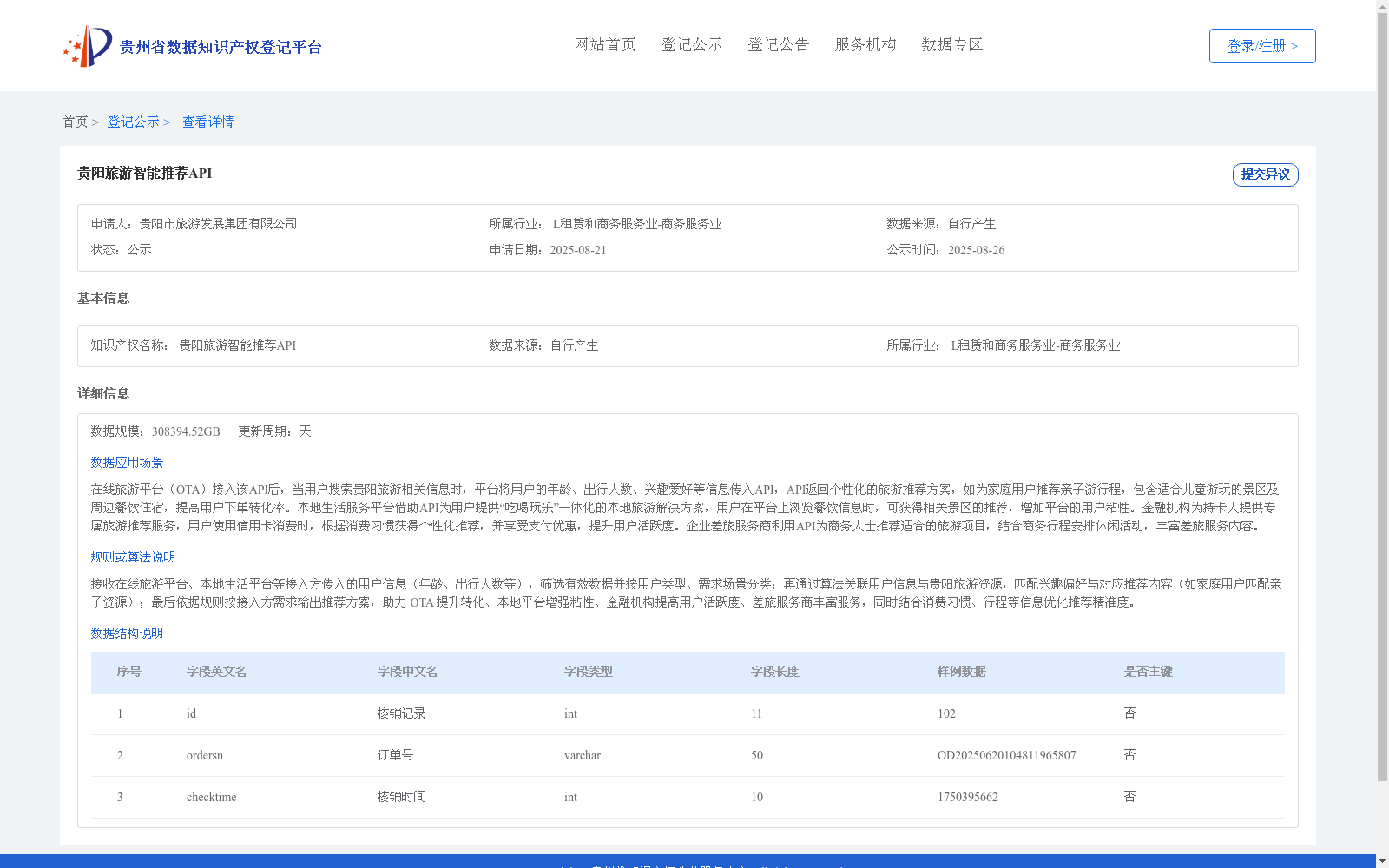Open the 服务机构 navigation item
This screenshot has height=868, width=1389.
(x=866, y=44)
